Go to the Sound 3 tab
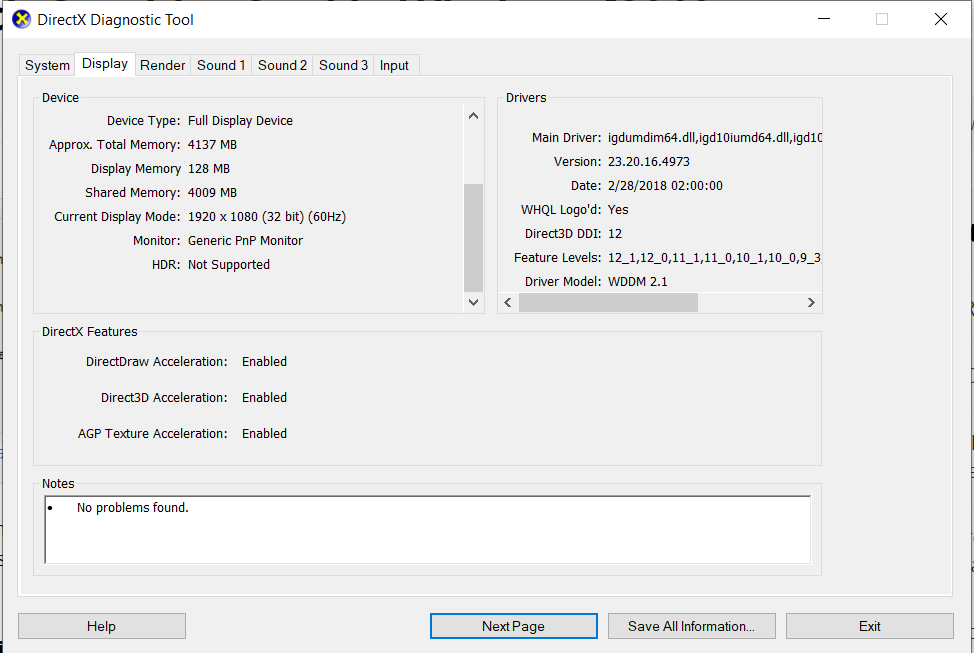The image size is (974, 653). (x=343, y=65)
